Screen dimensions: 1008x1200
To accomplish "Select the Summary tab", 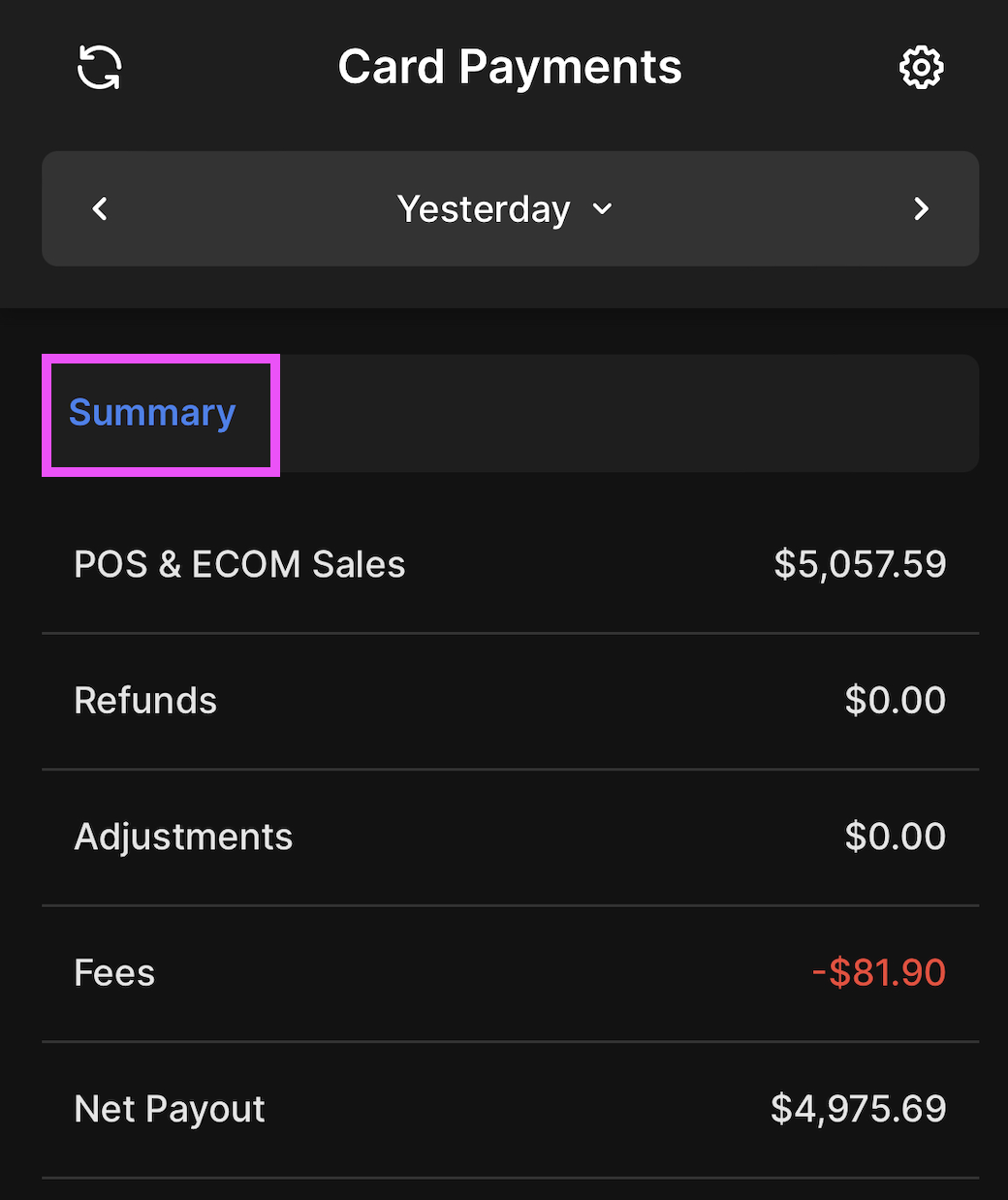I will click(x=152, y=413).
